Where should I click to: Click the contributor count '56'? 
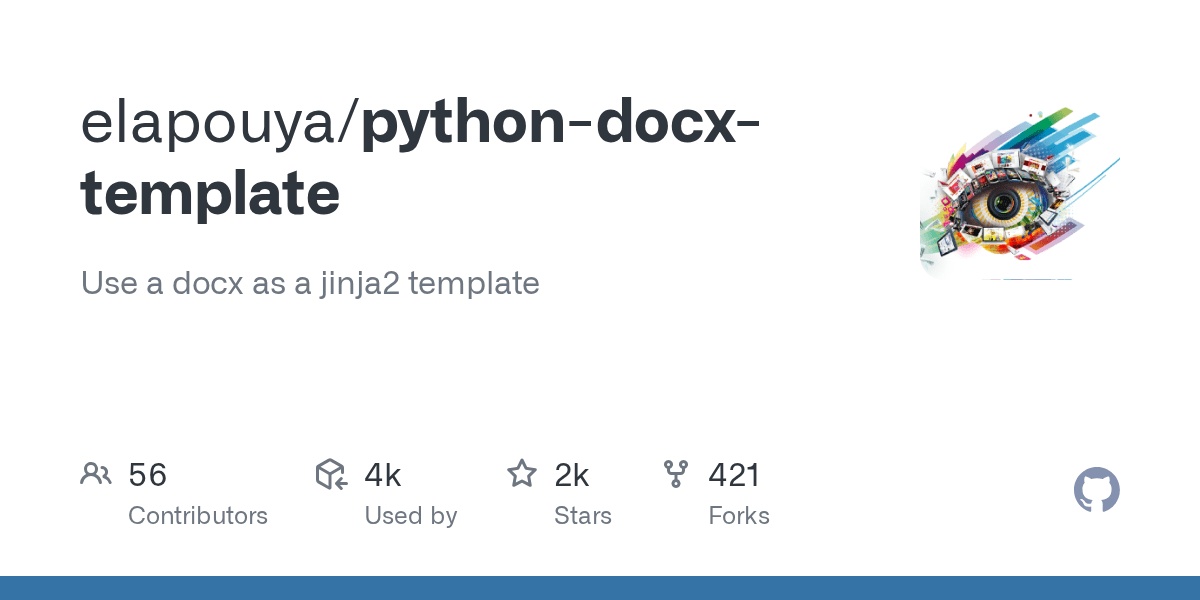(x=148, y=475)
